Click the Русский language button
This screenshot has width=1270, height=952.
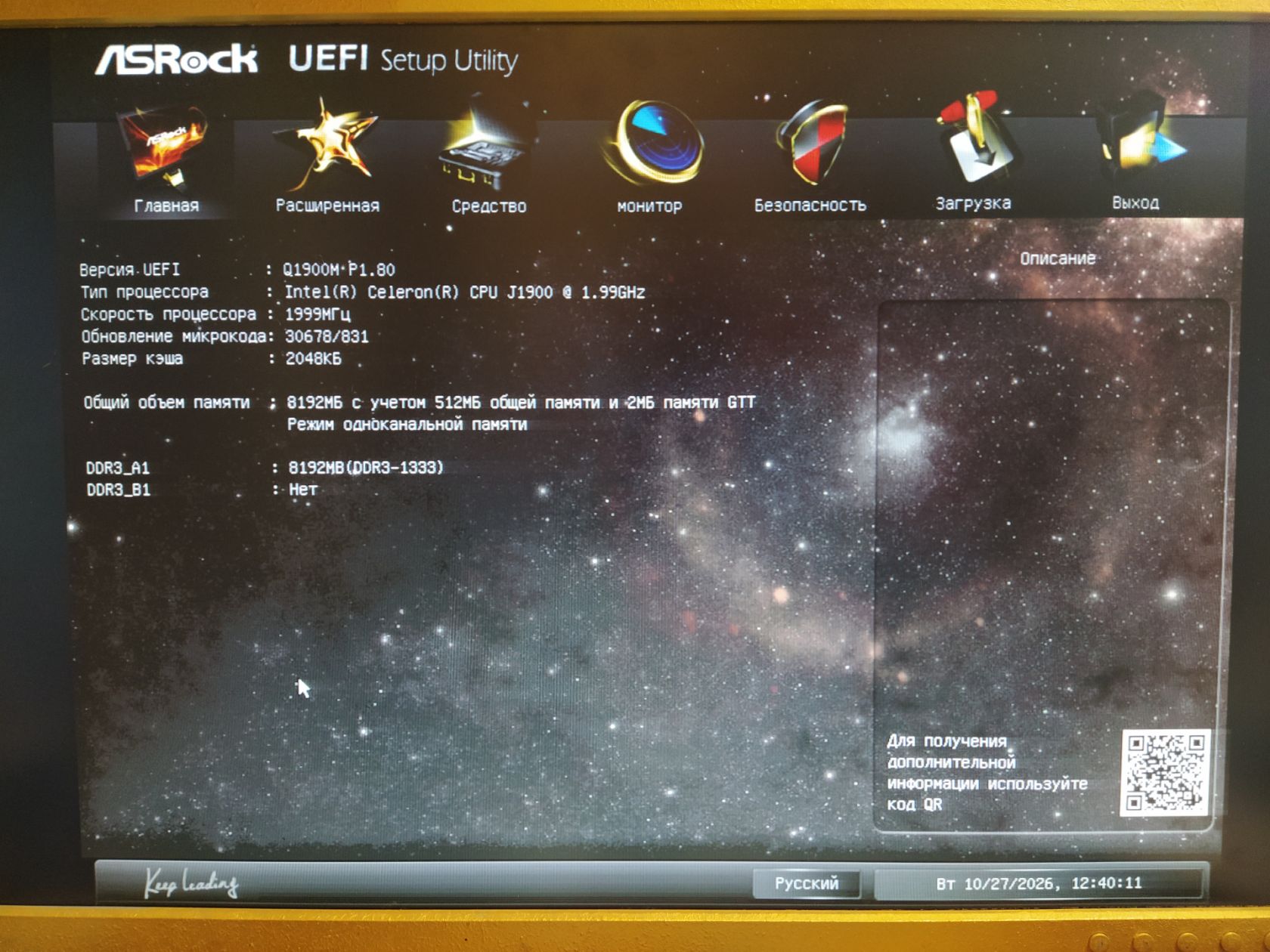tap(807, 883)
